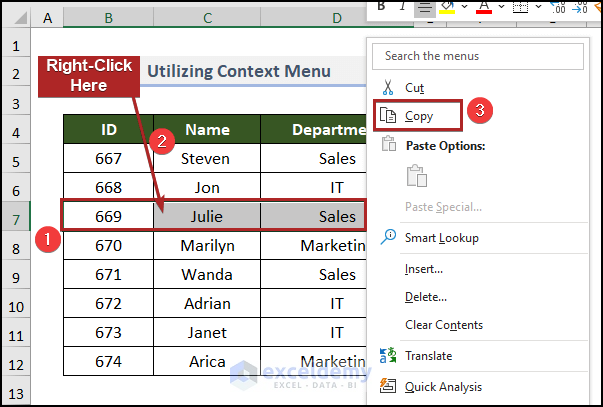Click the Search the menus field
Viewport: 603px width, 407px height.
[478, 56]
